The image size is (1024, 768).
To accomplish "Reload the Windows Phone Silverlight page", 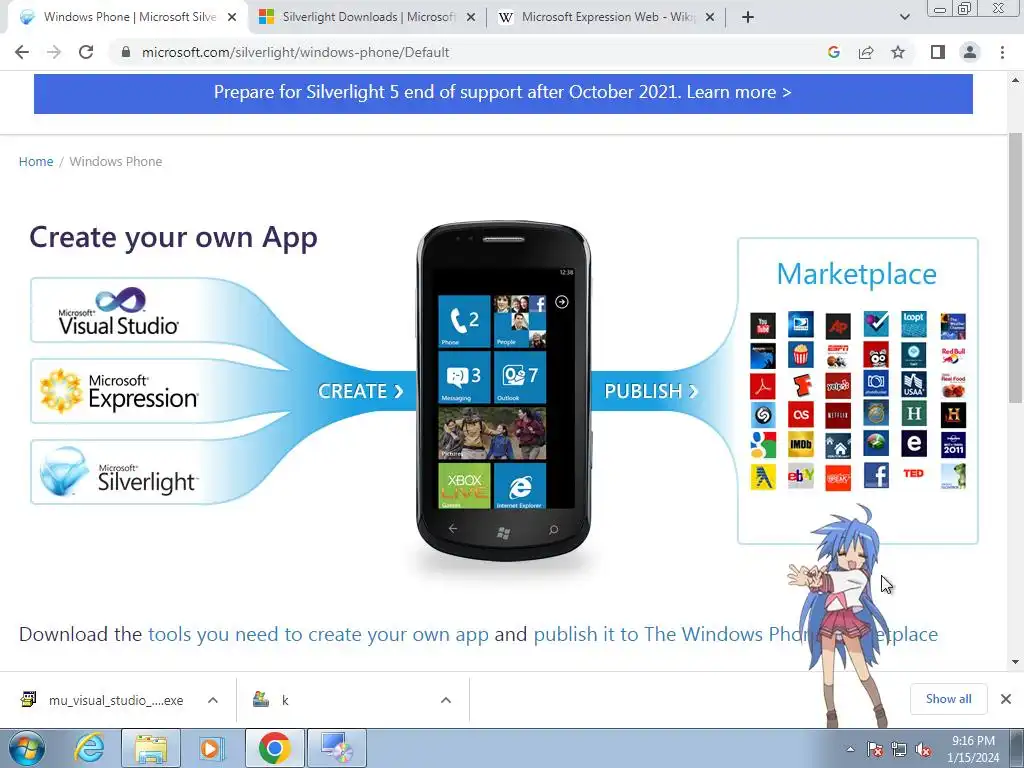I will 86,52.
